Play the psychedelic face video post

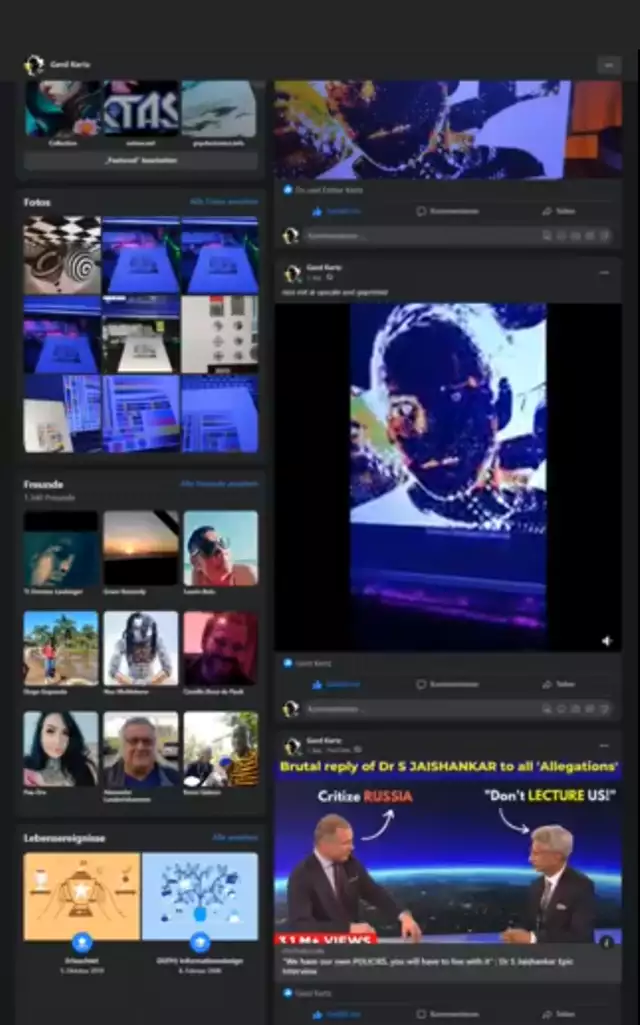click(x=448, y=477)
